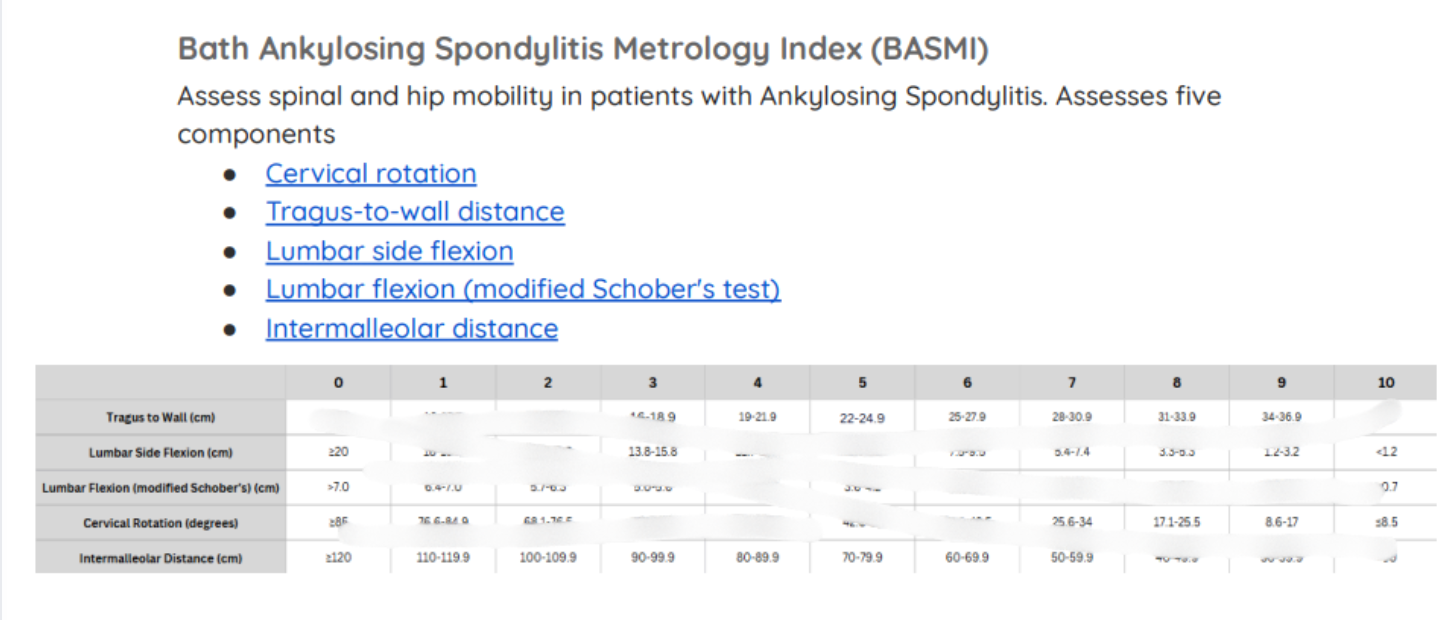Screen dimensions: 1442x620
Task: Select the 34-36.9 tragus to wall cell
Action: 1281,417
